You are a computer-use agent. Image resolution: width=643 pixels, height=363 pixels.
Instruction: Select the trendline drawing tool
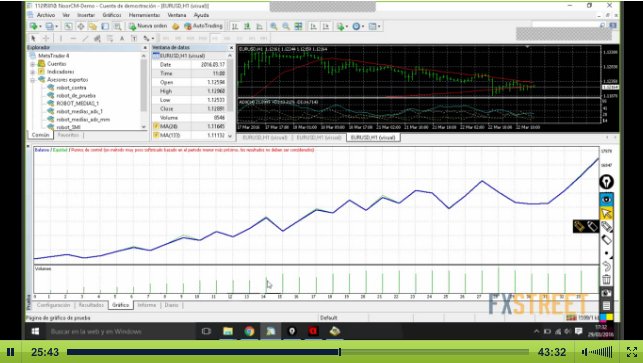[85, 38]
